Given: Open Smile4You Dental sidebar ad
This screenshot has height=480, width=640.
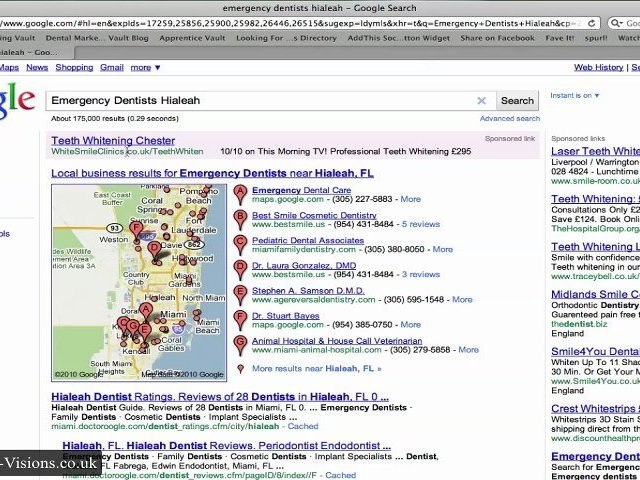Looking at the screenshot, I should (596, 351).
